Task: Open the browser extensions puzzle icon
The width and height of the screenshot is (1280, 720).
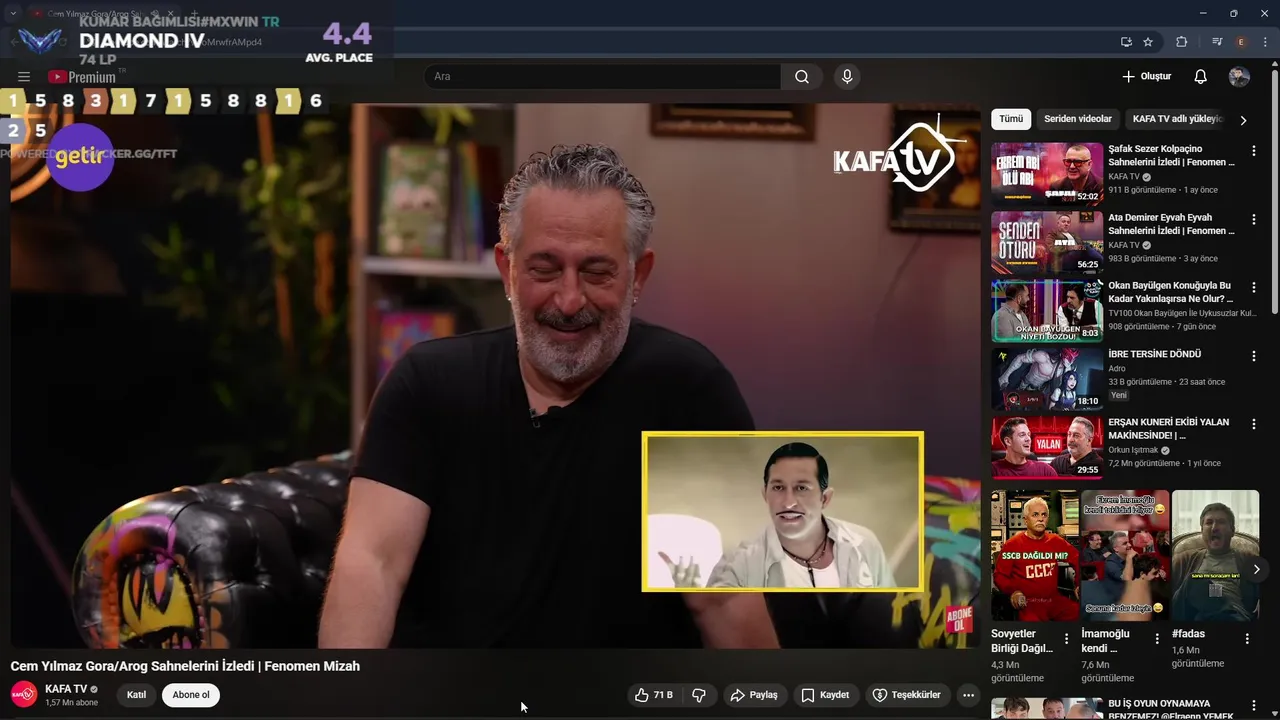Action: point(1181,42)
